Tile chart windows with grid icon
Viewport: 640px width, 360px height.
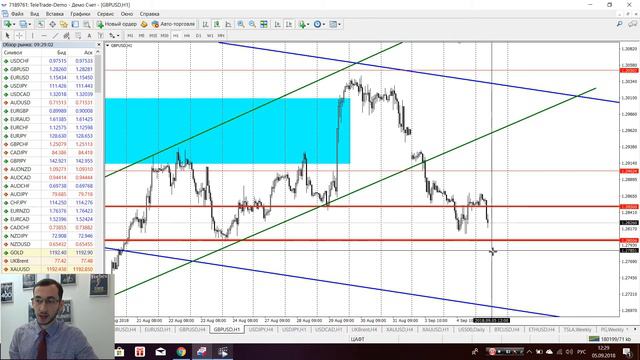coord(264,24)
